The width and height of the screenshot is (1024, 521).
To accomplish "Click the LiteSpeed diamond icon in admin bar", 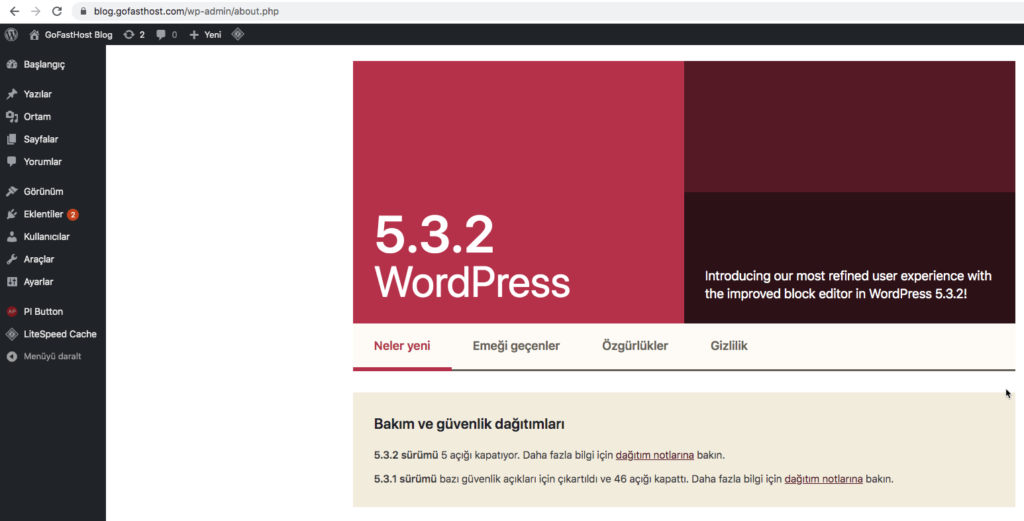I will pos(238,34).
